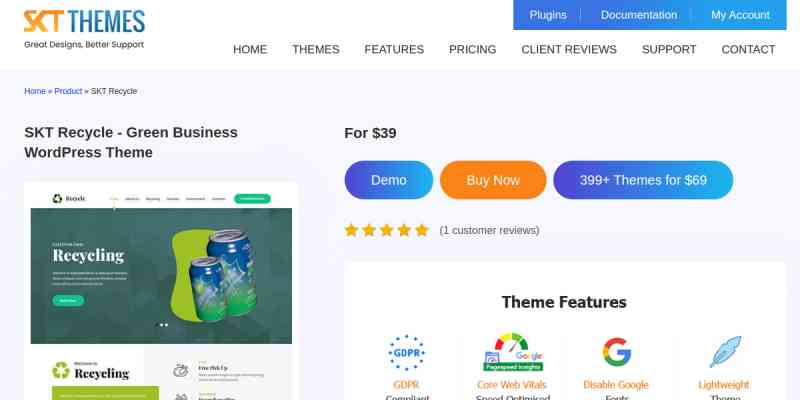Click the Disable Google Fonts G icon
This screenshot has height=400, width=800.
616,352
